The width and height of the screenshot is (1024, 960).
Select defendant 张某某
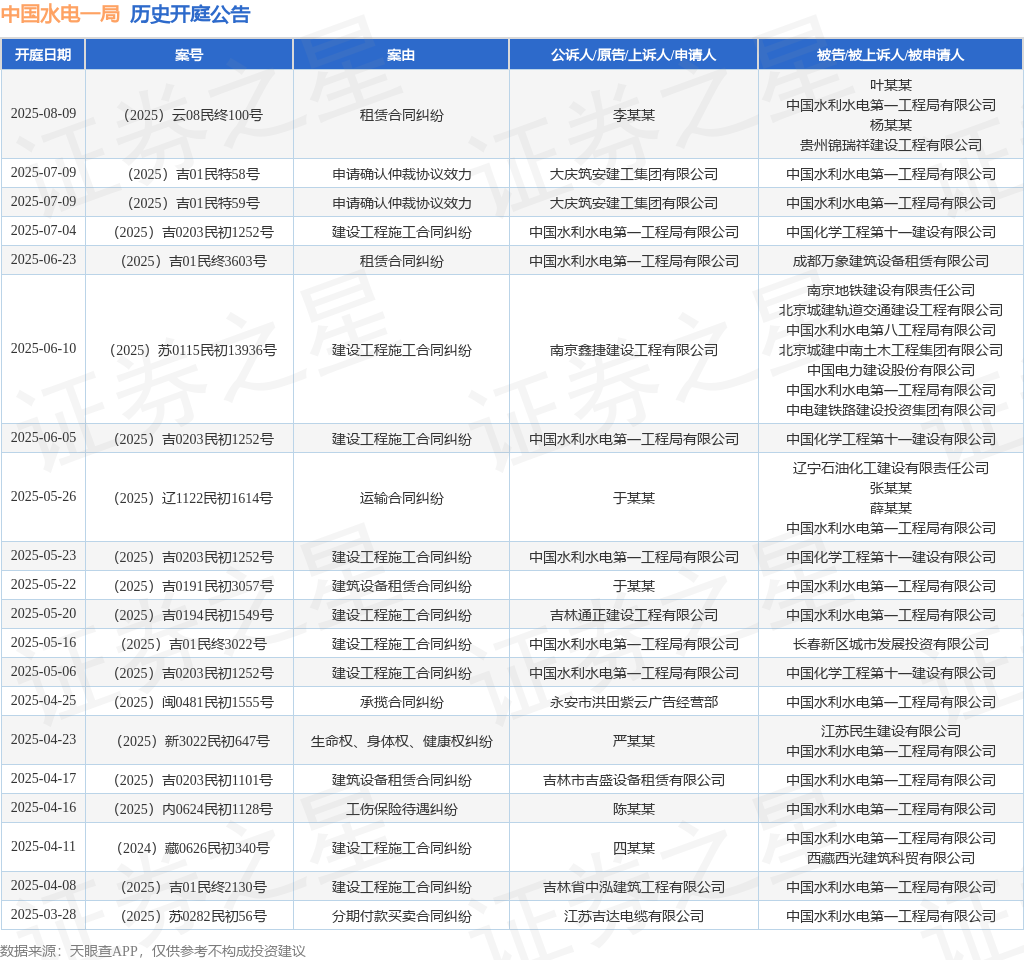(x=891, y=488)
